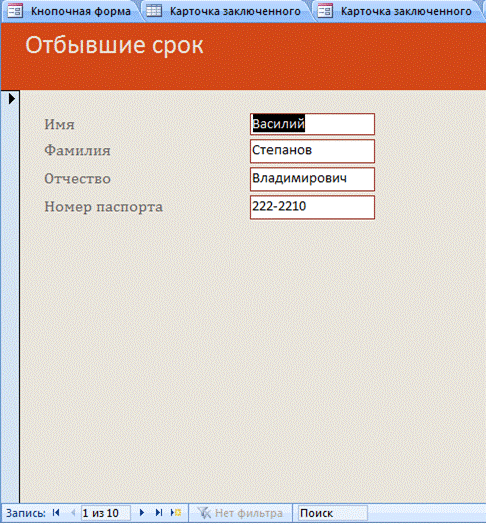Screen dimensions: 486x524
Task: Click the Нет фильтра filter indicator
Action: point(240,513)
